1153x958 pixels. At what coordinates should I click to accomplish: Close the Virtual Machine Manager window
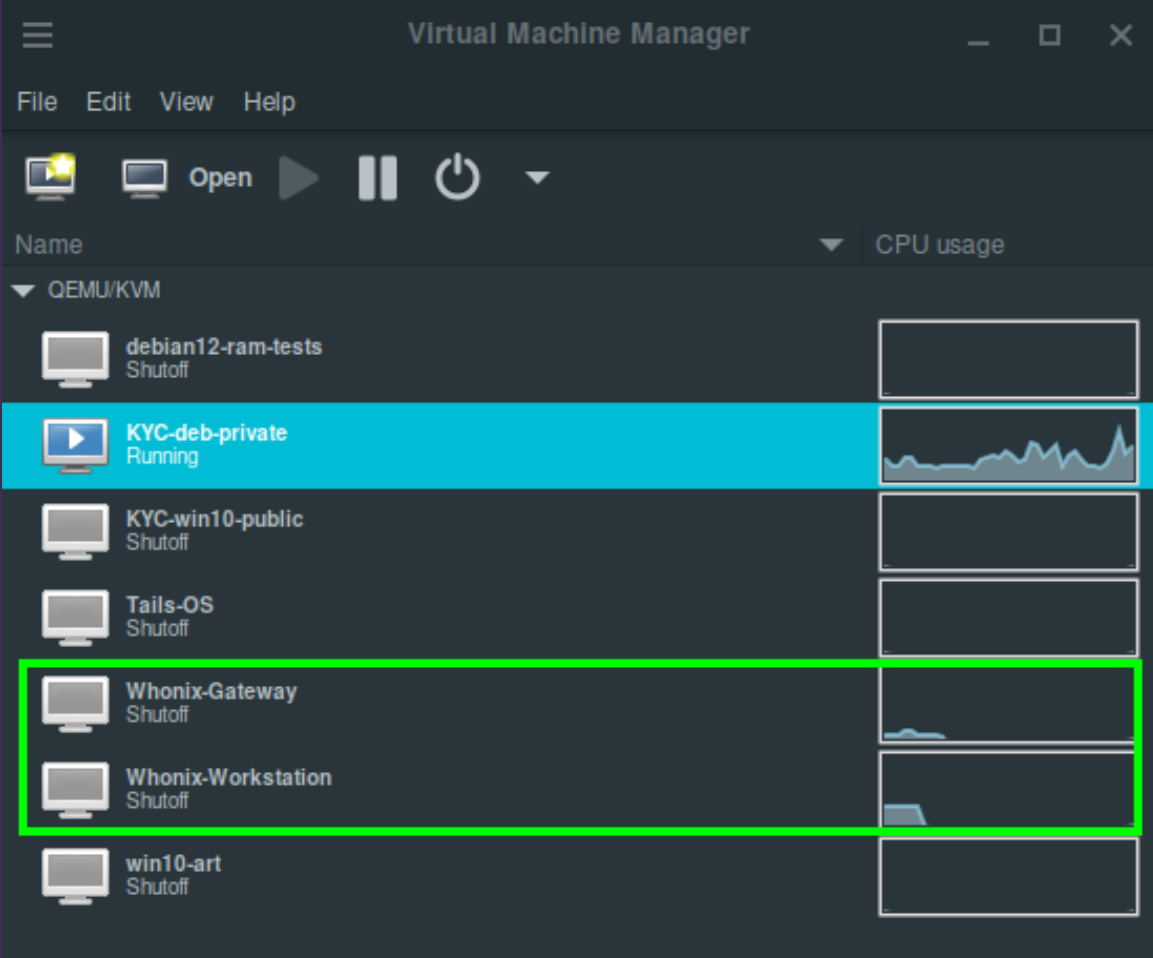point(1121,35)
